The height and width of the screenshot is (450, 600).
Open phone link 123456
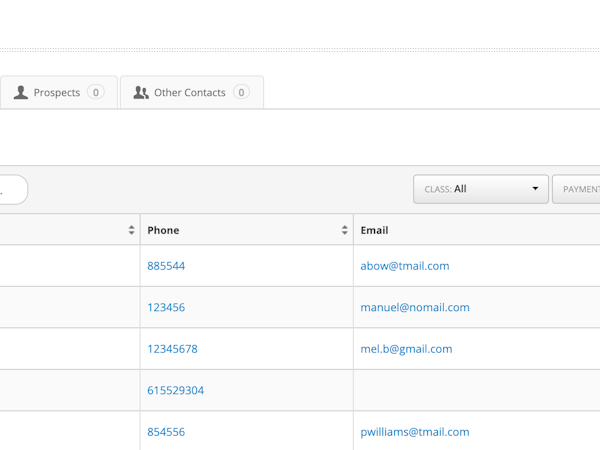(166, 308)
